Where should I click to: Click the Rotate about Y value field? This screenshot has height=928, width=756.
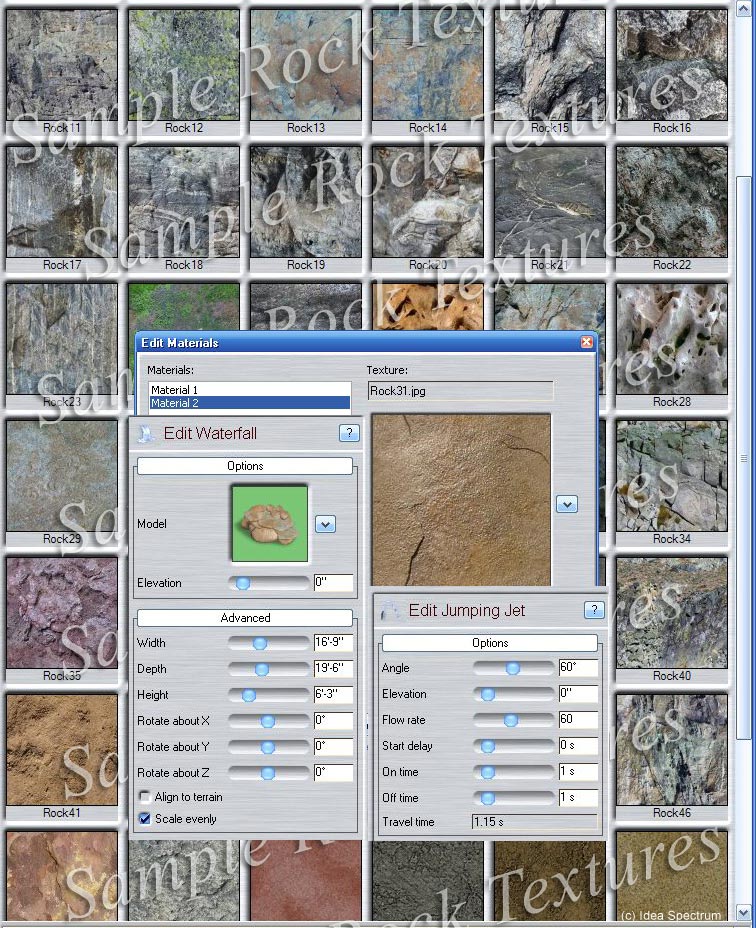pos(333,747)
